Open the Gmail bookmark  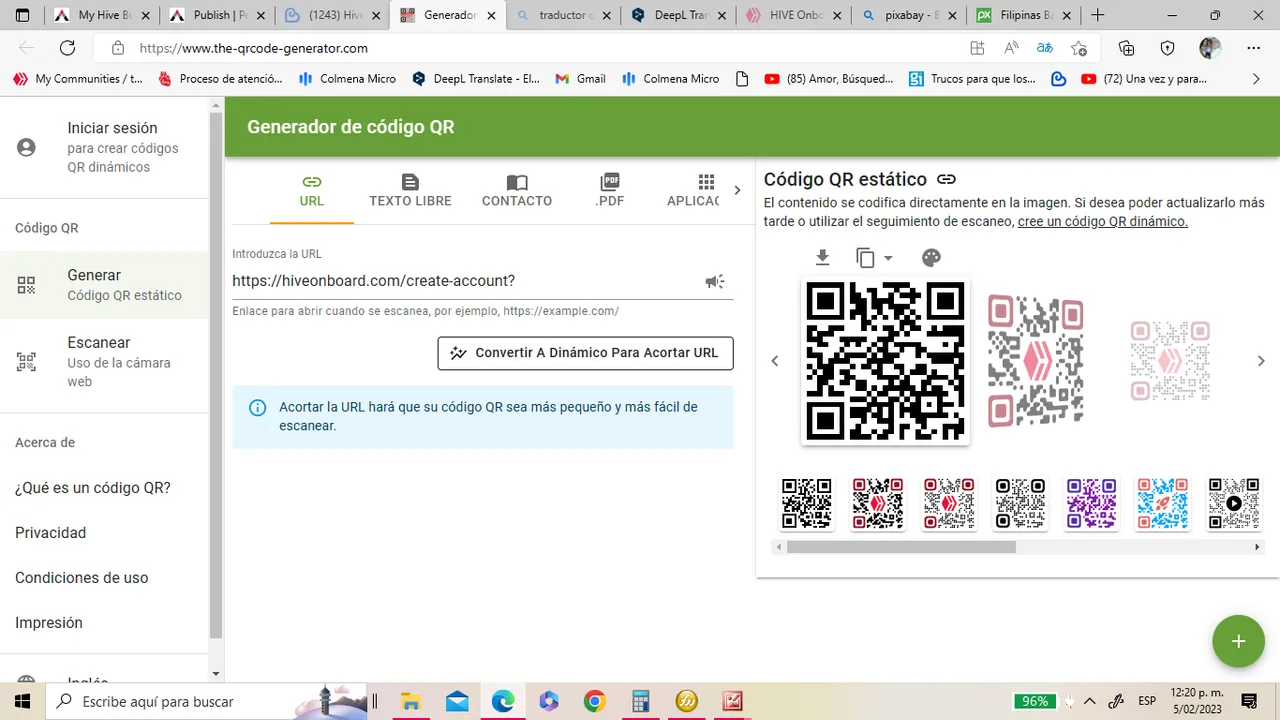pyautogui.click(x=581, y=78)
